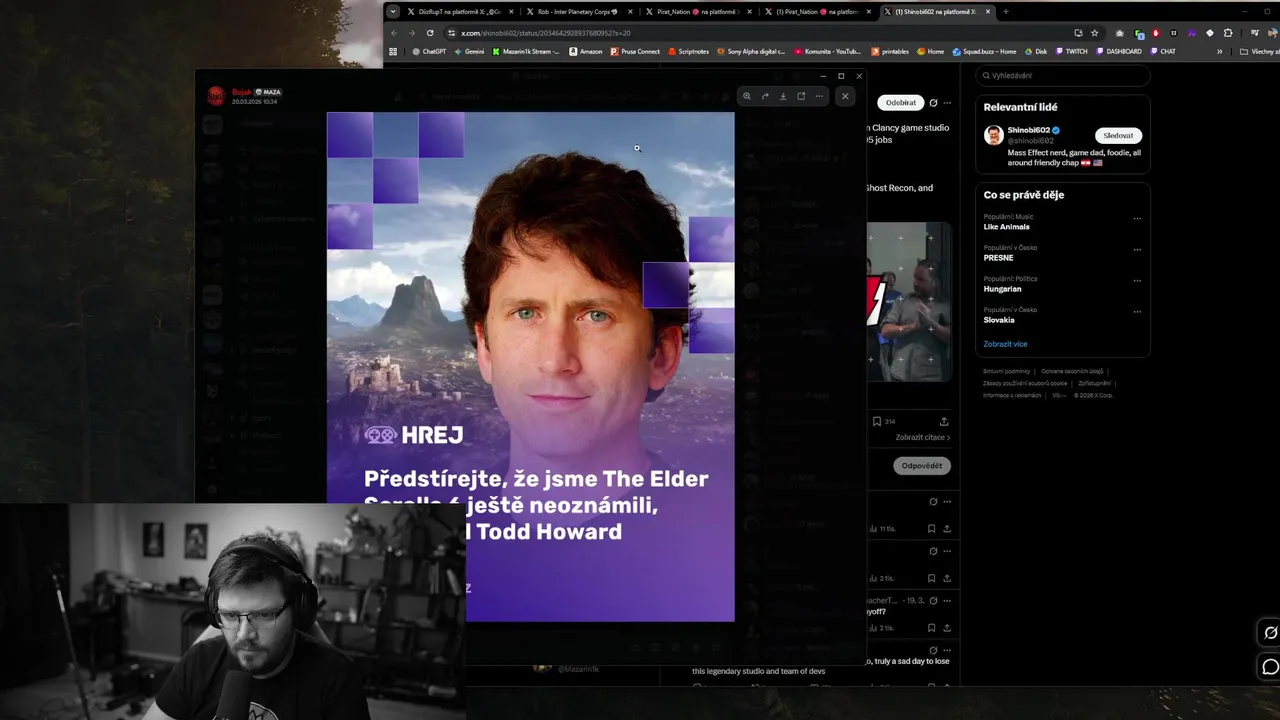Screen dimensions: 1280x720
Task: Bookmark this page with star icon
Action: pyautogui.click(x=1092, y=33)
